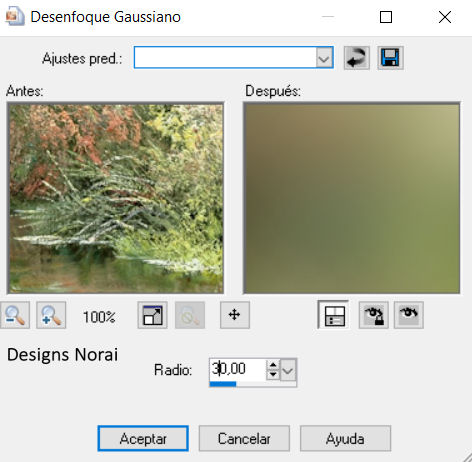Image resolution: width=472 pixels, height=462 pixels.
Task: Click the Antes preview image
Action: tap(115, 198)
